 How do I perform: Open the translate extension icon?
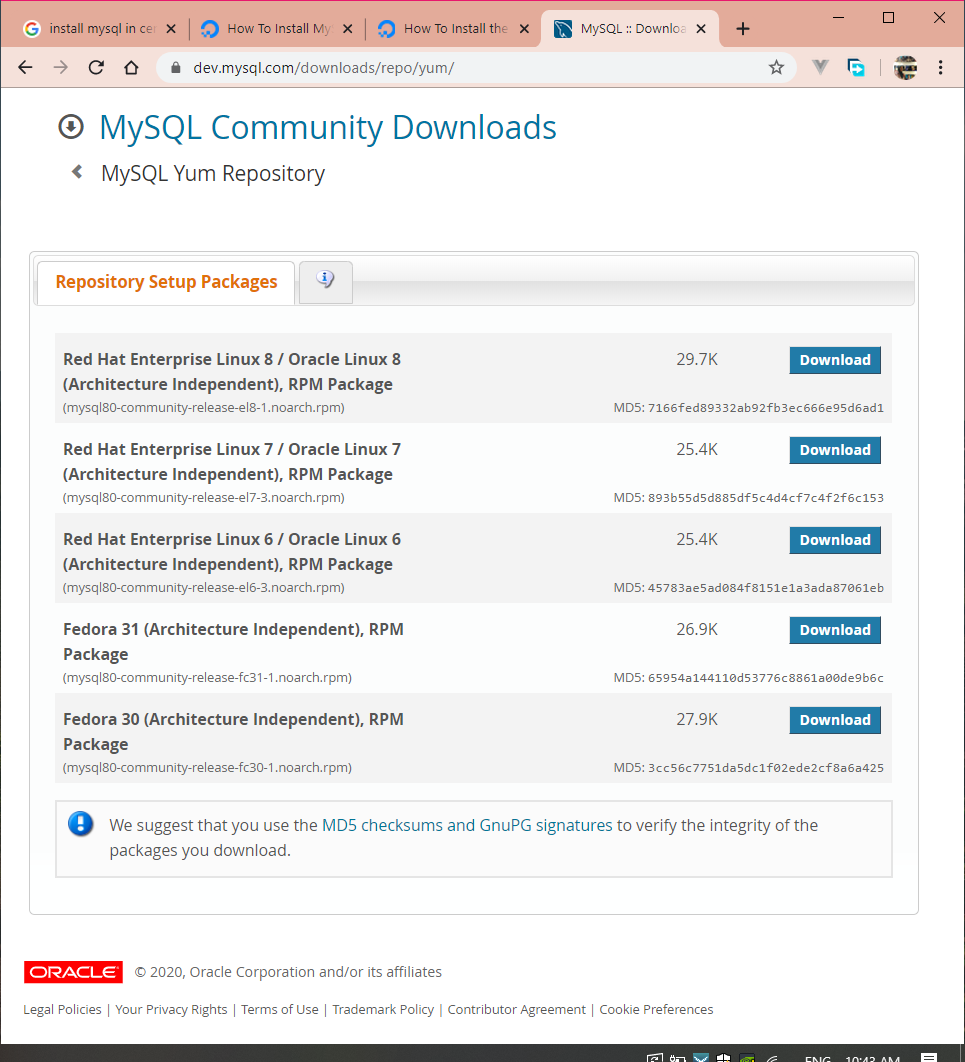(x=856, y=67)
